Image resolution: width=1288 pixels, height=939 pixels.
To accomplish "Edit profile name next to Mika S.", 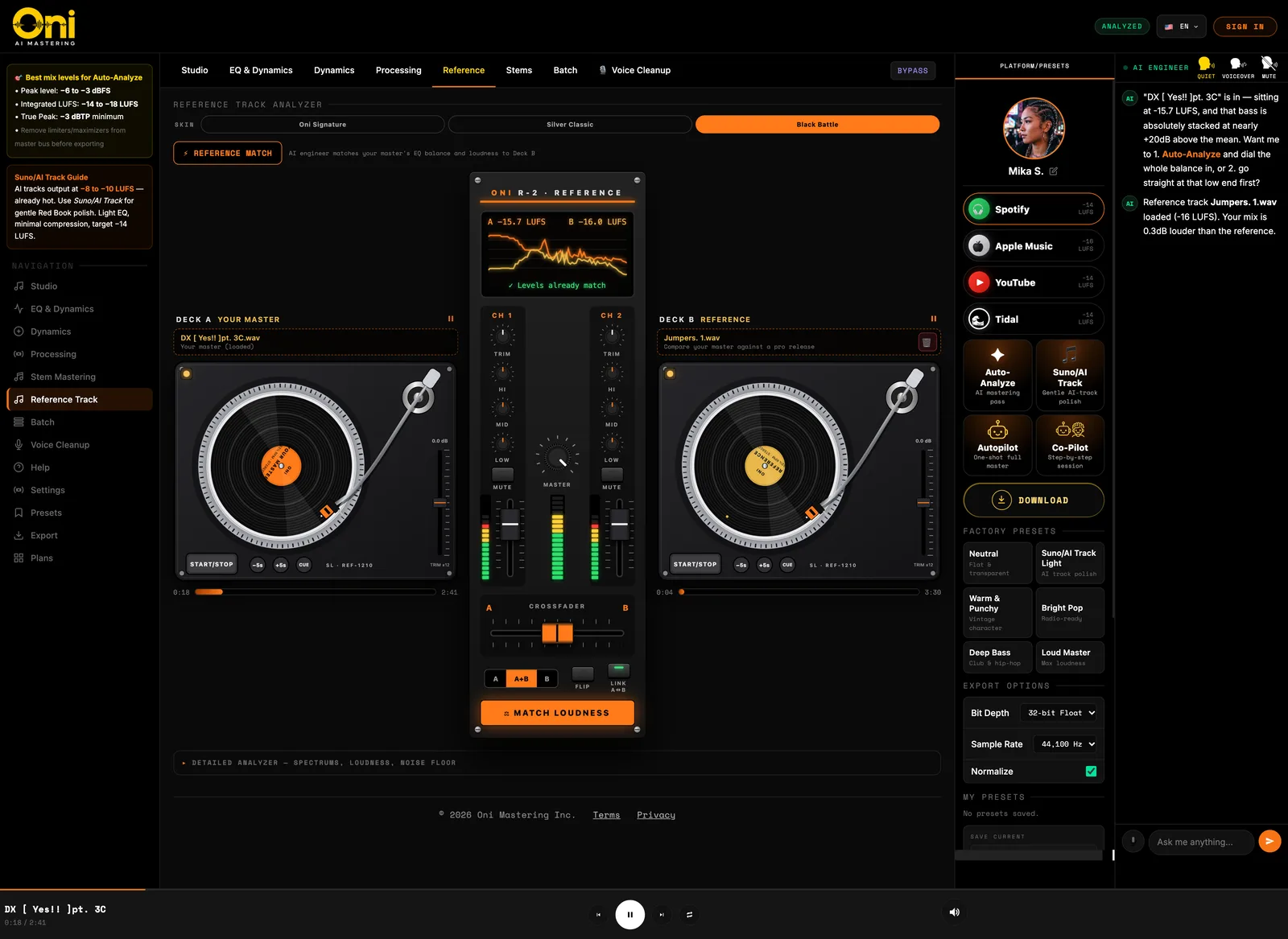I will point(1053,171).
